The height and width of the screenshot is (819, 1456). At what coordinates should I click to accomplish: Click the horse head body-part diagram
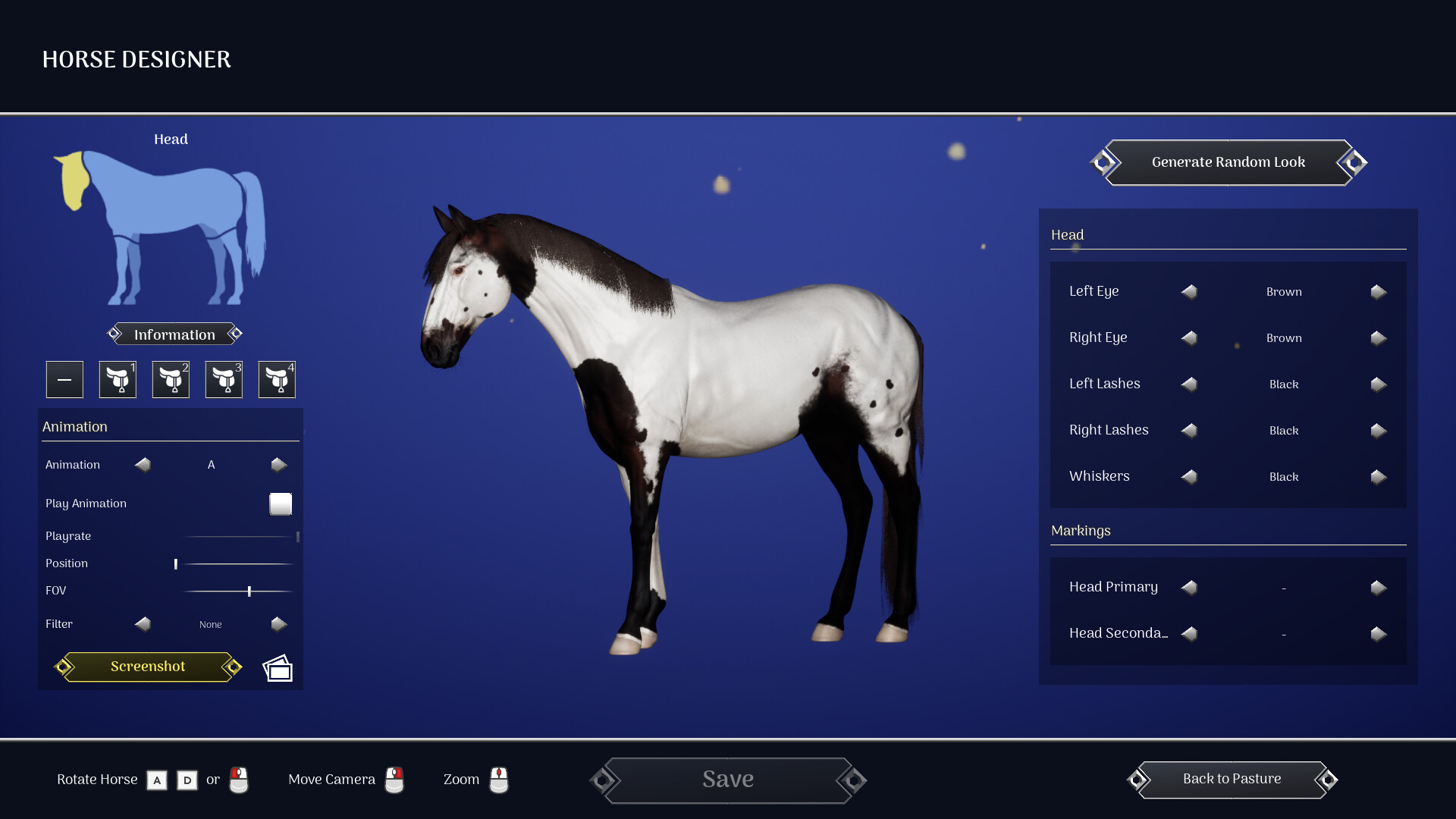[74, 181]
